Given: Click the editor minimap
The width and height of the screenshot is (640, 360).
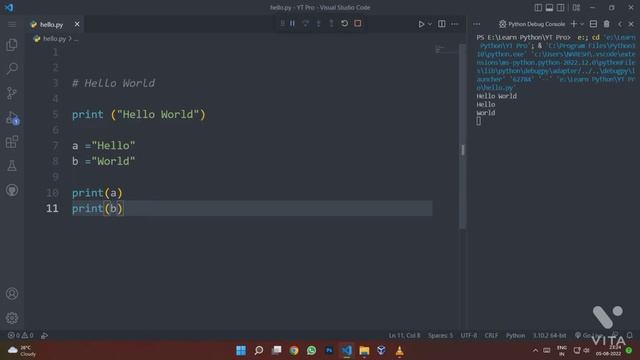Looking at the screenshot, I should tap(445, 50).
